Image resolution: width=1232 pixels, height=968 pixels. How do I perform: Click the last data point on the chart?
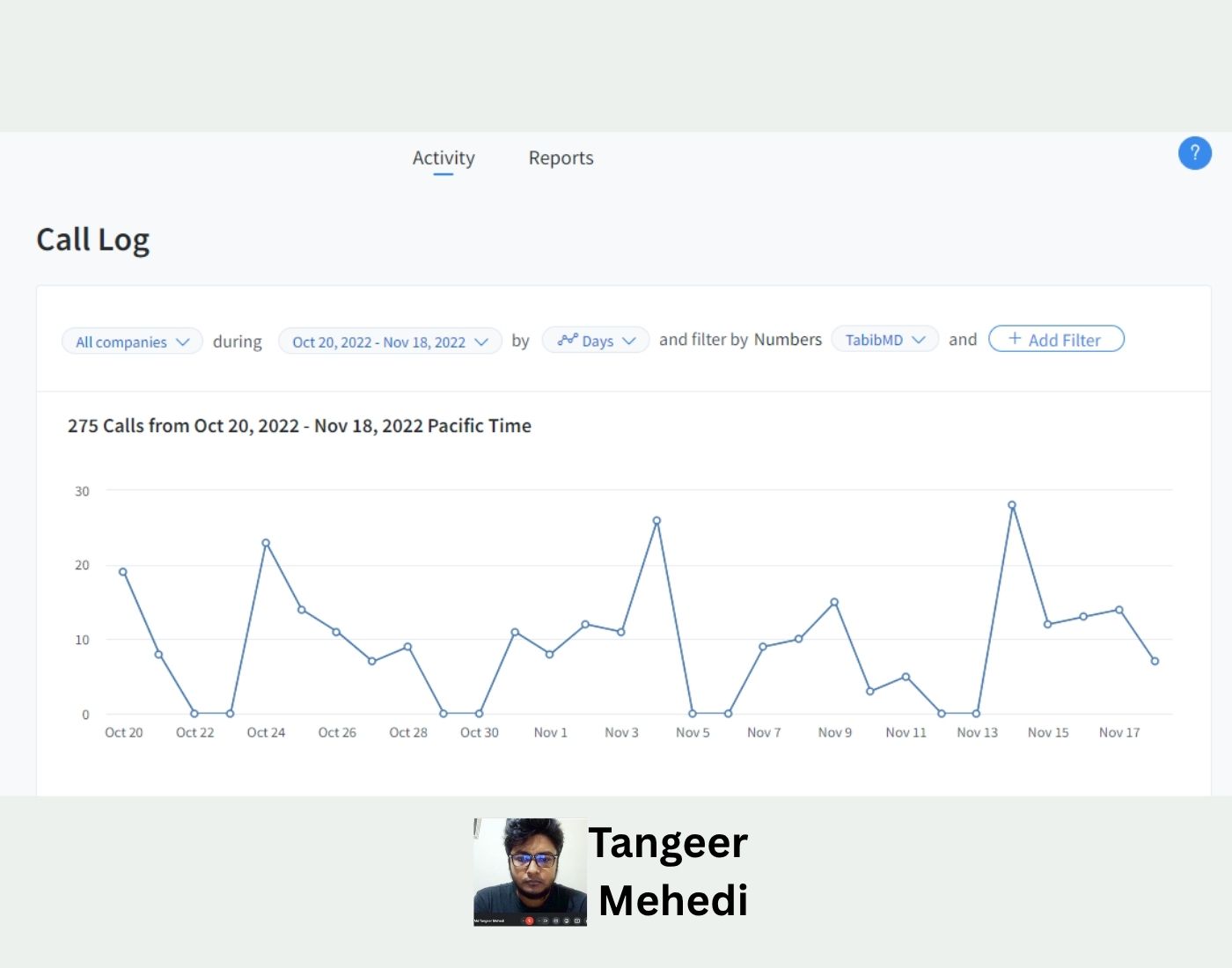(1155, 661)
